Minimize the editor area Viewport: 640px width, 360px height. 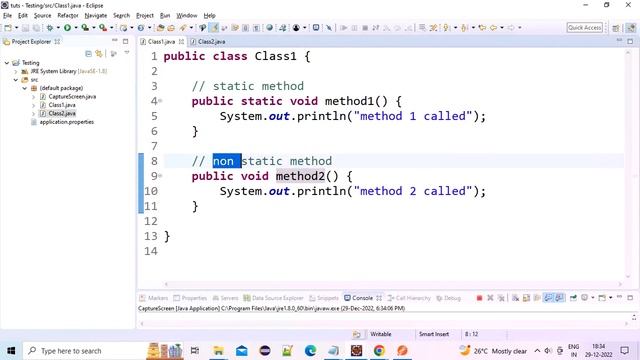[x=620, y=41]
